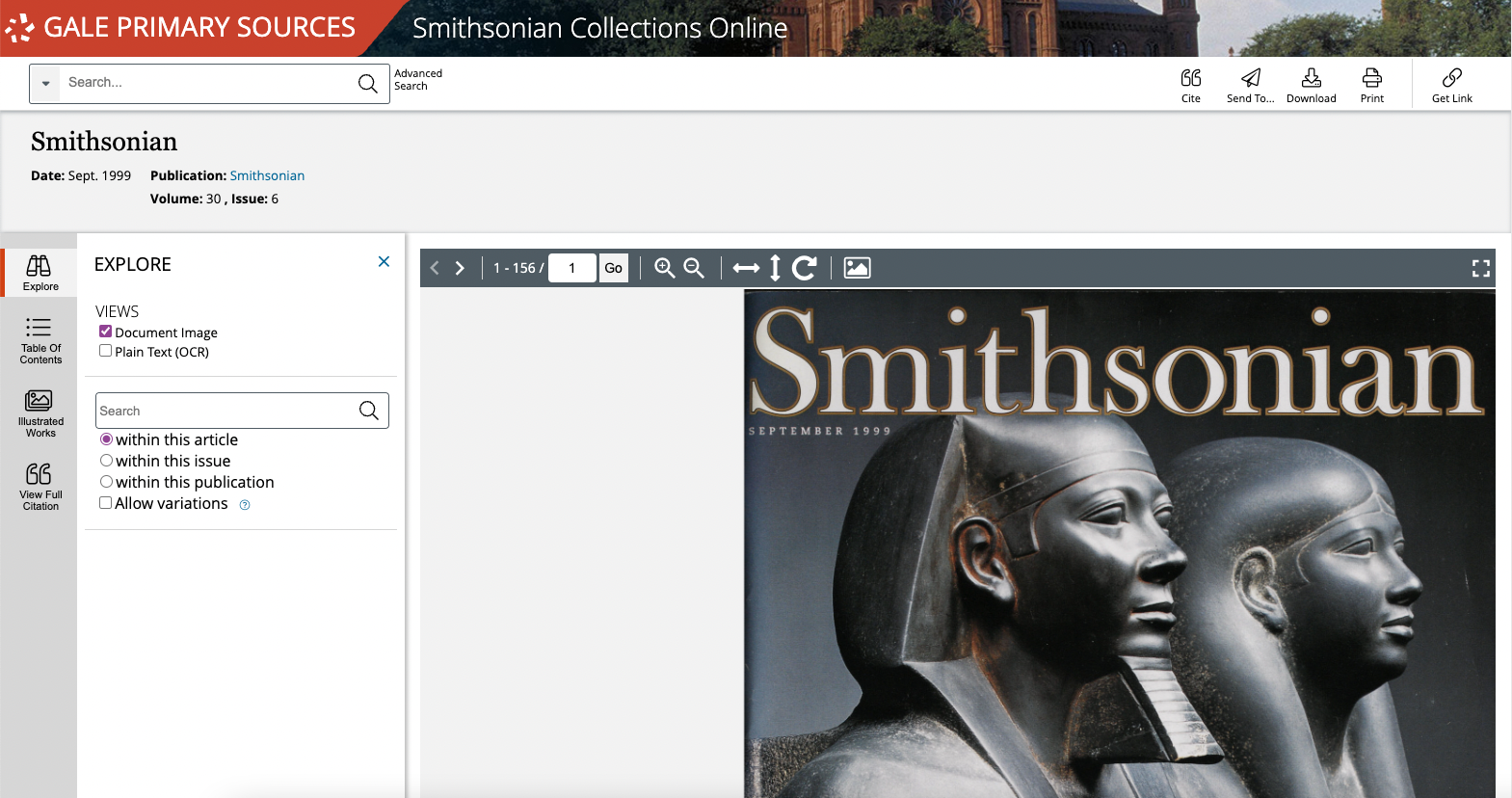Open View Full Citation
The height and width of the screenshot is (798, 1512).
point(40,486)
